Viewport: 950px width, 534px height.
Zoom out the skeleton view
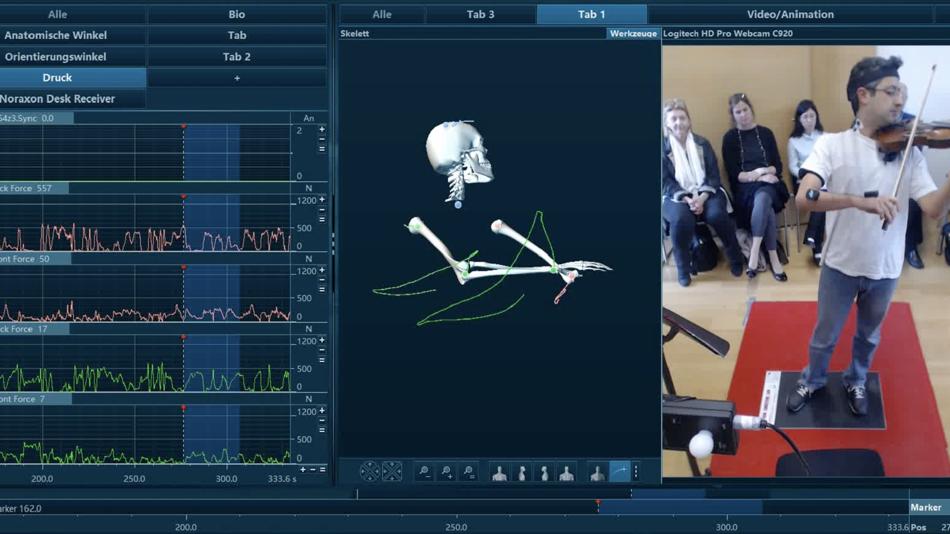(x=424, y=472)
